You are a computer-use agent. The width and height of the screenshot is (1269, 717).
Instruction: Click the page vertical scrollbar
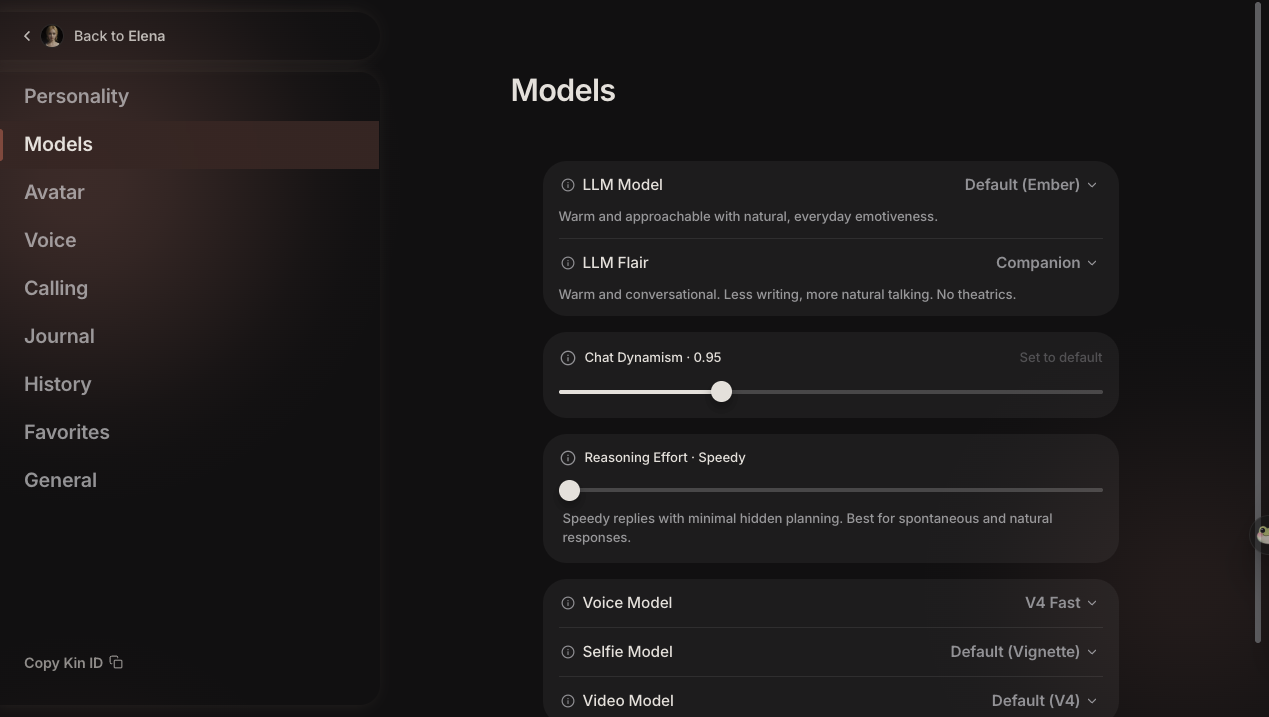point(1258,322)
